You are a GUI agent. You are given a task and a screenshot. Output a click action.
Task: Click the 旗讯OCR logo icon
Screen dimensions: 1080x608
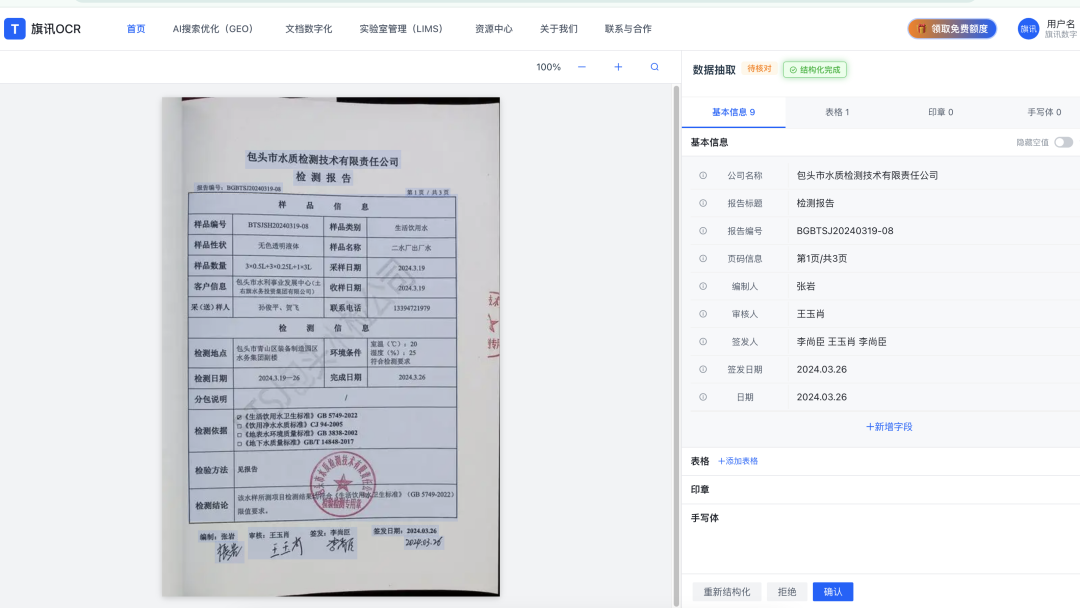point(15,29)
